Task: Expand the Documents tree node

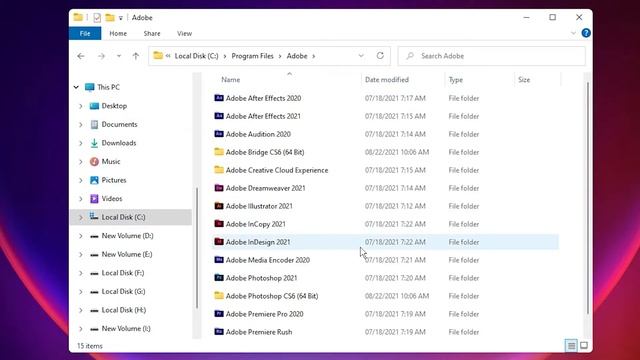Action: (x=80, y=124)
